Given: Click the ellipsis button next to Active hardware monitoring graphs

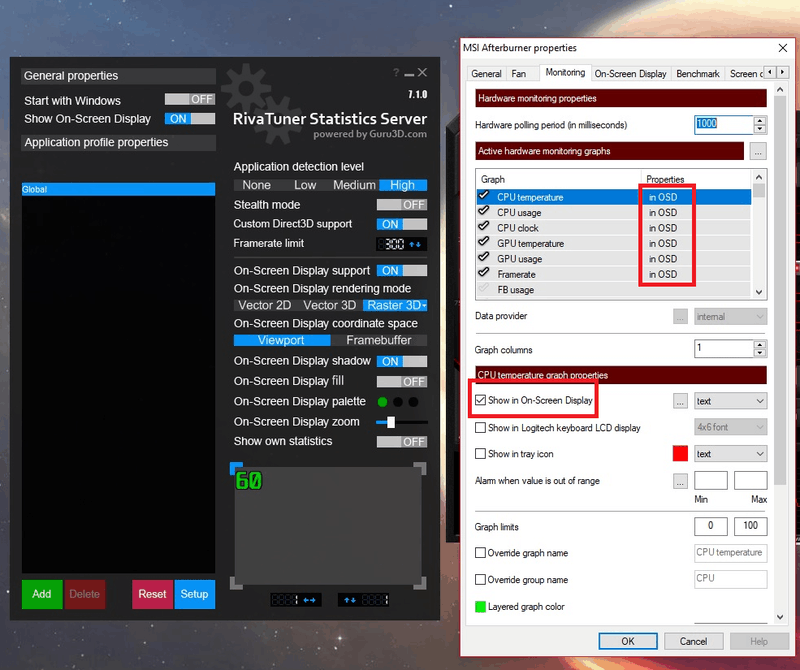Looking at the screenshot, I should coord(758,152).
